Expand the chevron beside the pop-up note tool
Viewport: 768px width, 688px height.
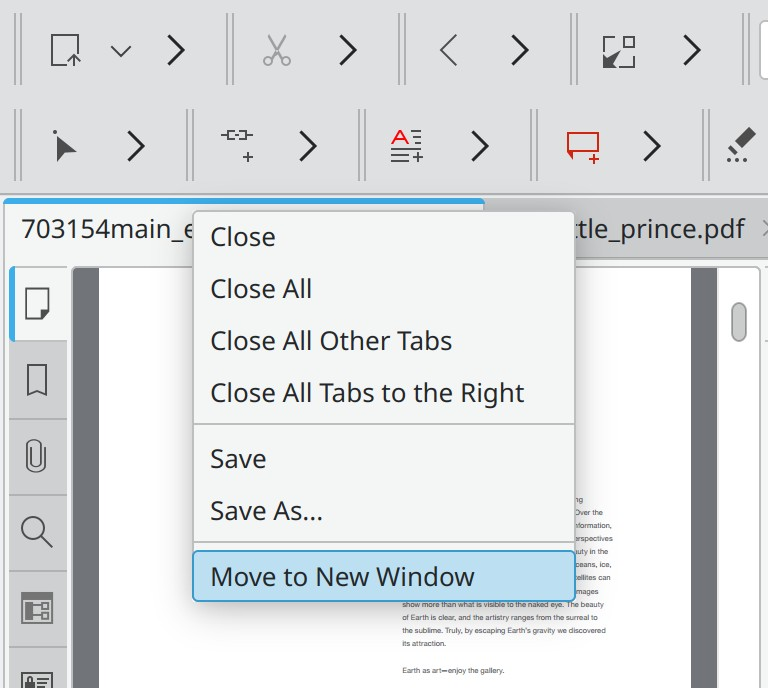click(651, 146)
